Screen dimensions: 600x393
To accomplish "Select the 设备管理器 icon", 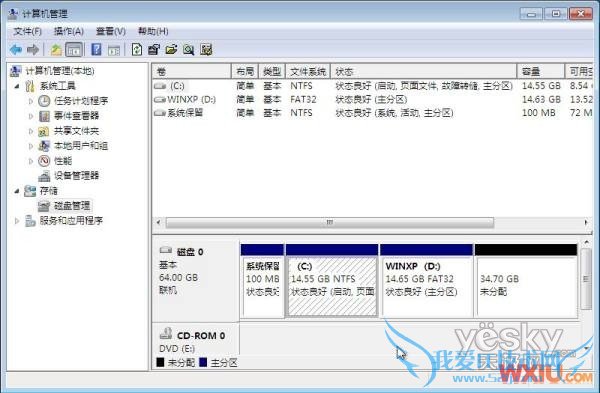I will pos(44,176).
